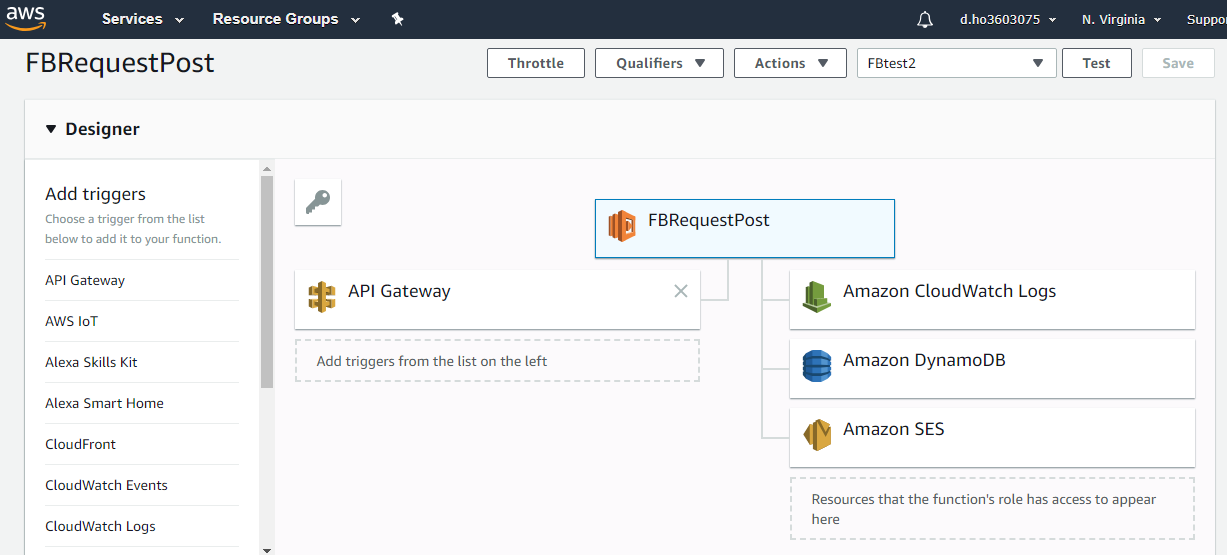Open the Support menu
Screen dimensions: 1227x555
pyautogui.click(x=1206, y=19)
